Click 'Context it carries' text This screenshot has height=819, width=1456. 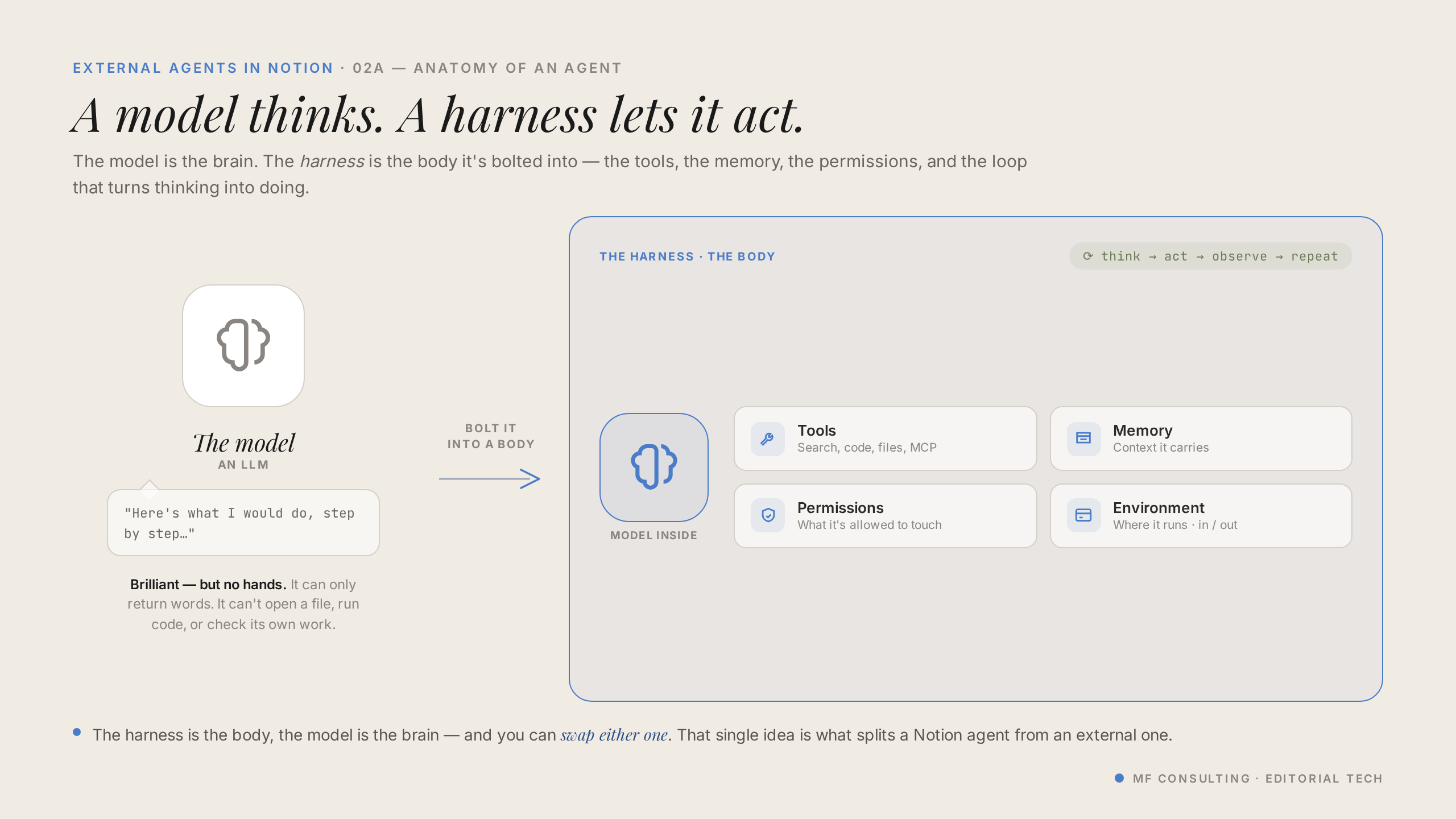coord(1161,448)
